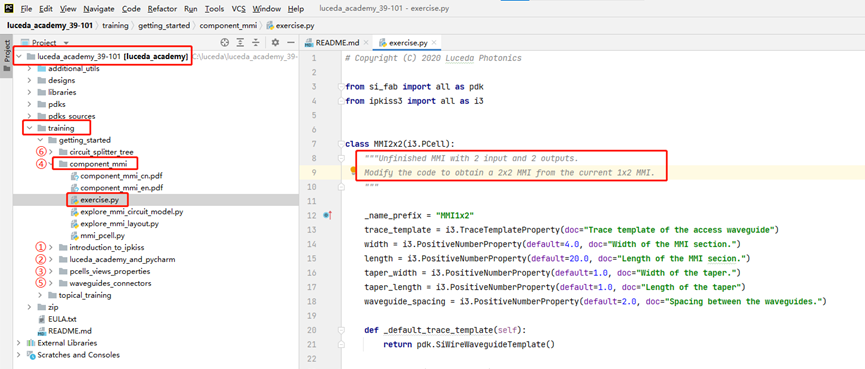Click the EULA.txt file icon
The image size is (865, 369).
pos(42,319)
